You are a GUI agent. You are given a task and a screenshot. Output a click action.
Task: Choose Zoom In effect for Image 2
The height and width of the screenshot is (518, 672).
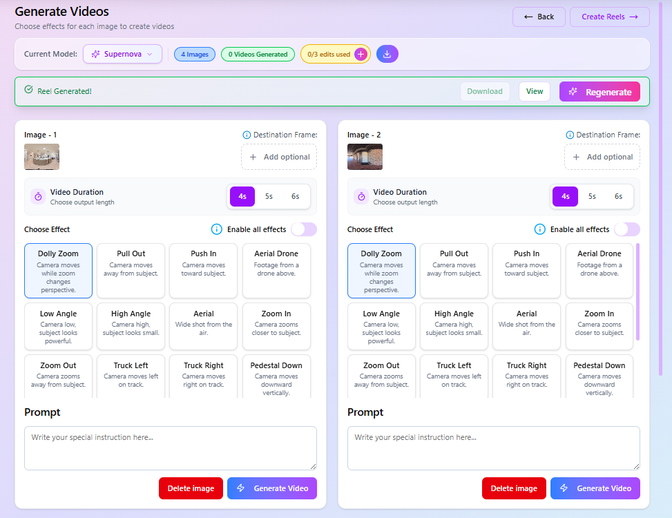[600, 326]
